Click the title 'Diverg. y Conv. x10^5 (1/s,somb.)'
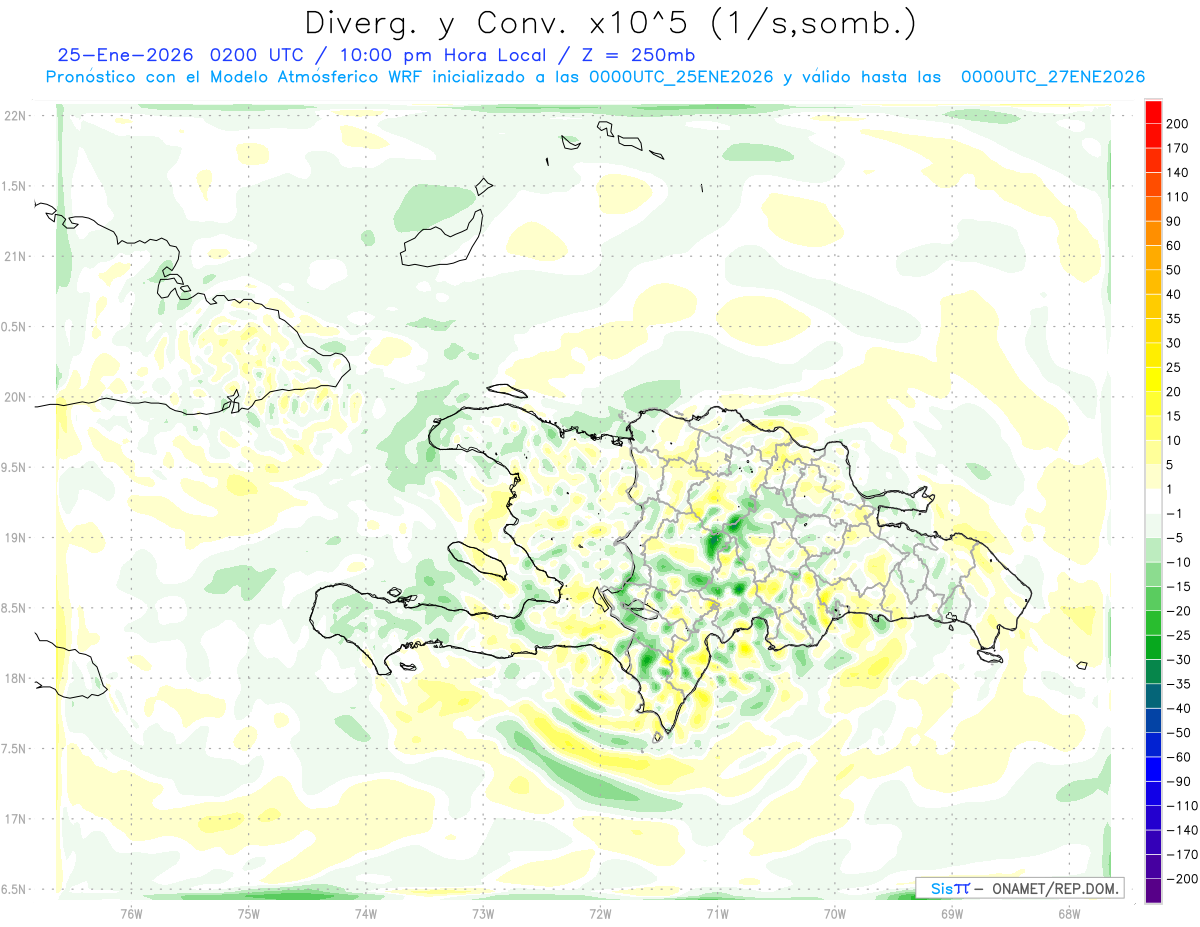 click(x=610, y=24)
